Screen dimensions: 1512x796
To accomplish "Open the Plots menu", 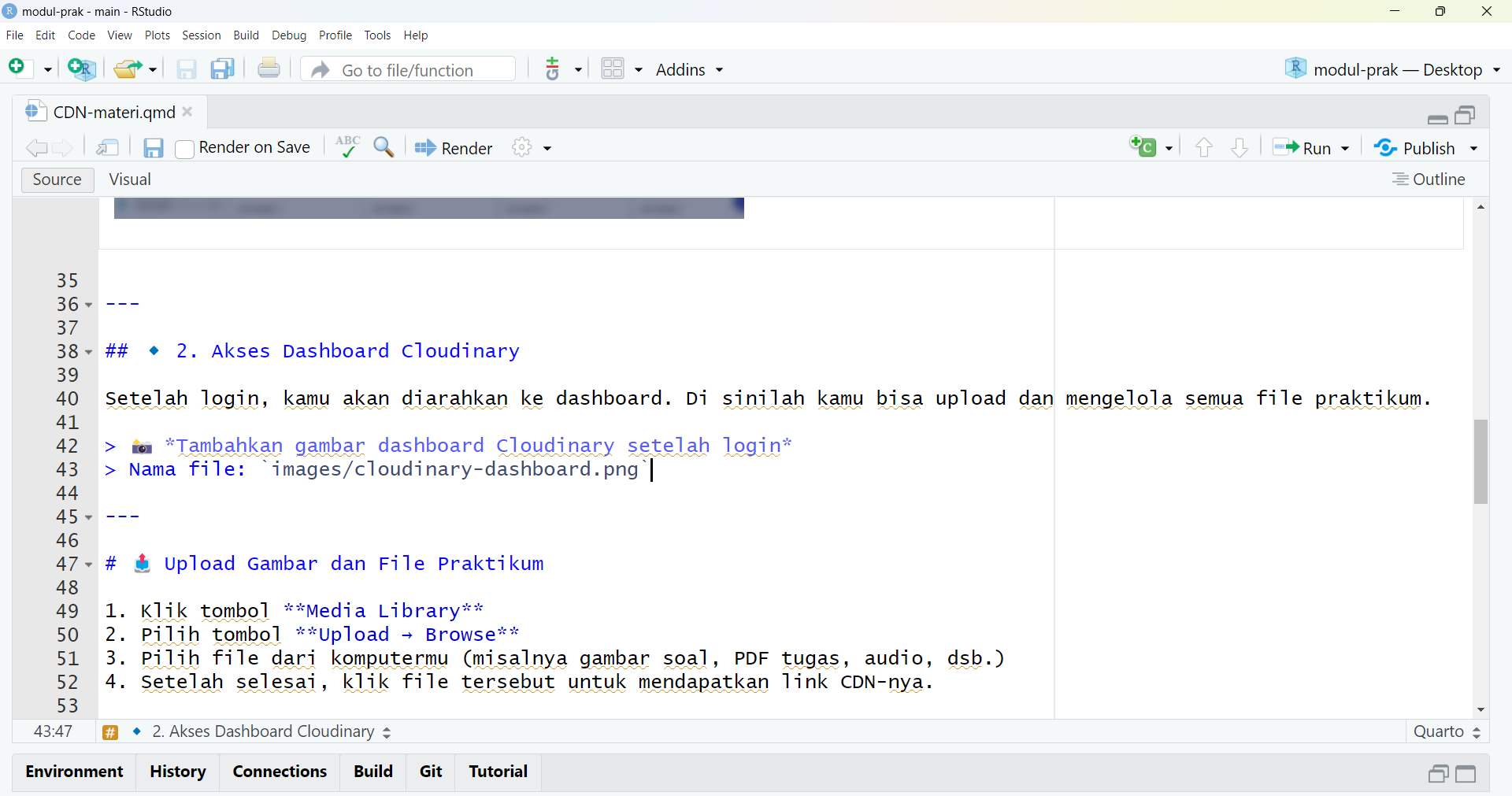I will (157, 35).
